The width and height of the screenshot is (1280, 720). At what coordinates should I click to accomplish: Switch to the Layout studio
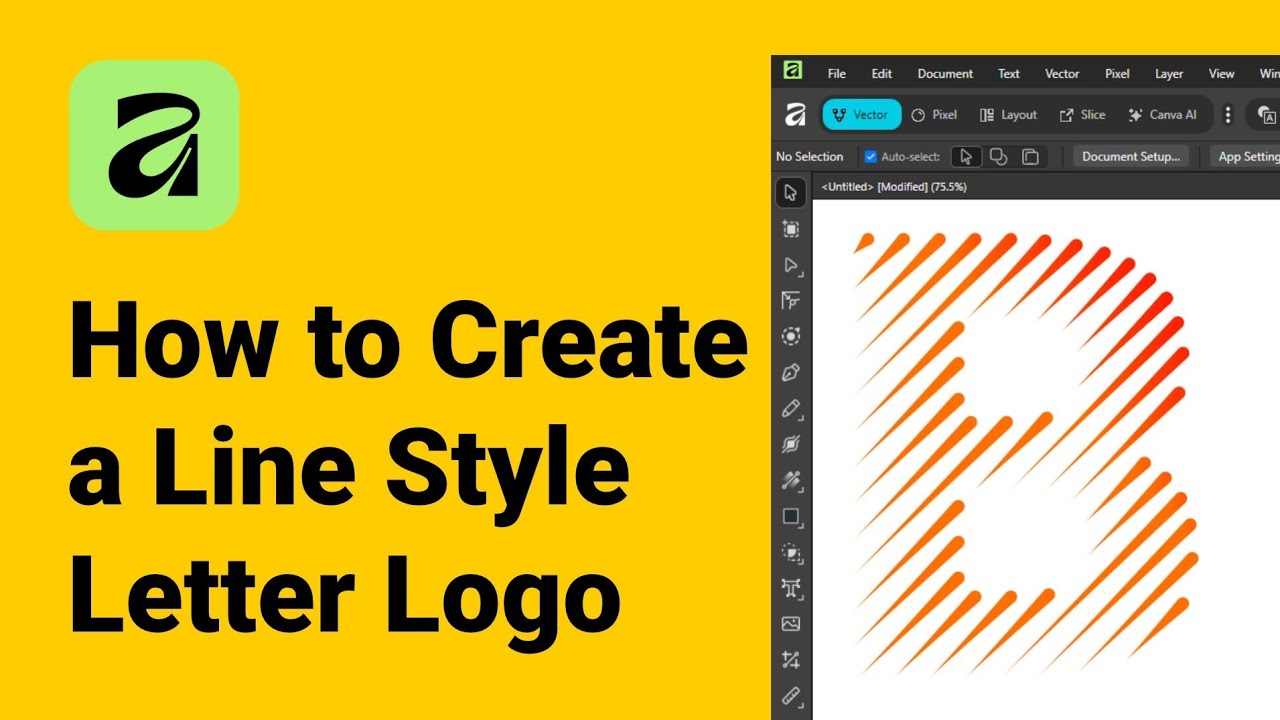[1008, 115]
